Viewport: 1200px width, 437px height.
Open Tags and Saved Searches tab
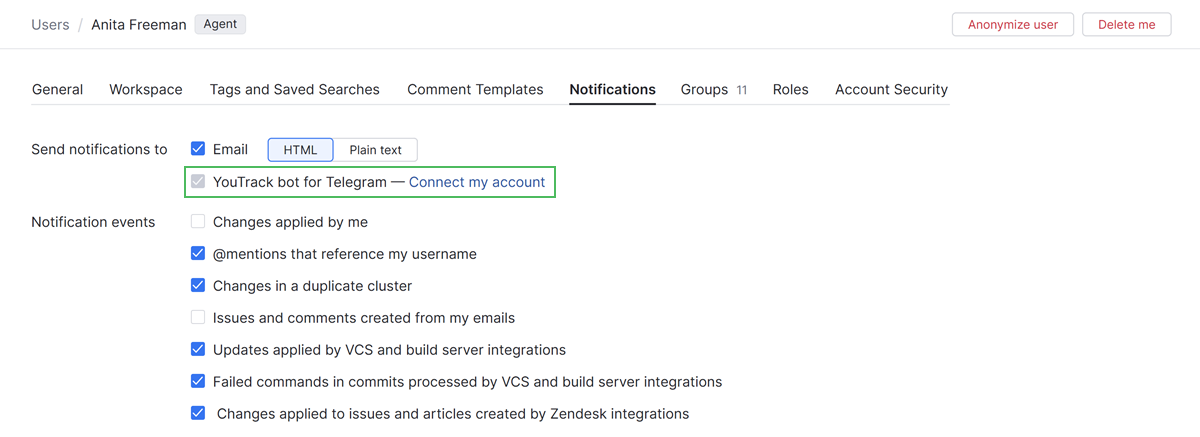tap(294, 90)
